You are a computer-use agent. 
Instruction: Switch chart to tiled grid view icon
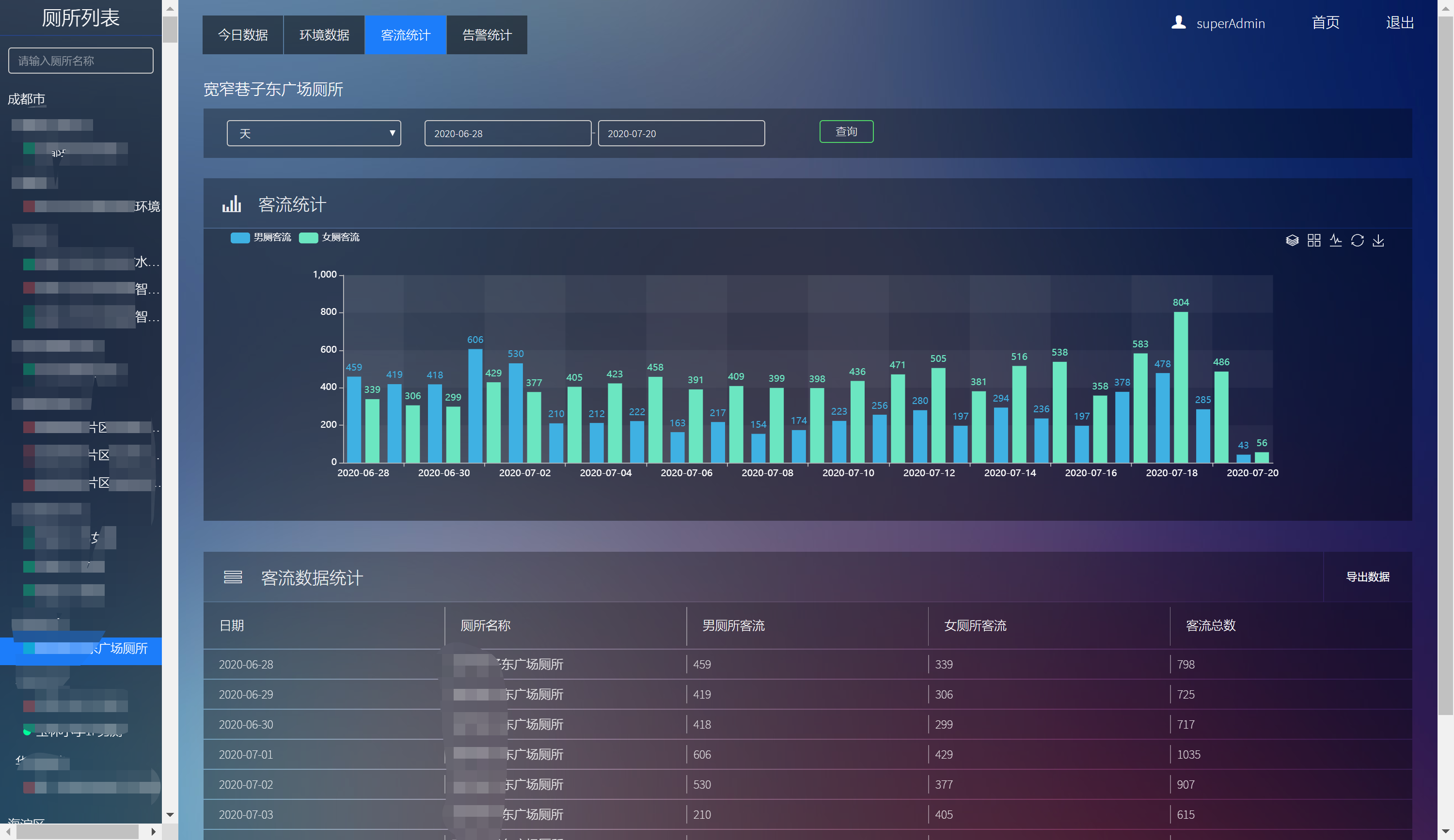click(x=1314, y=240)
